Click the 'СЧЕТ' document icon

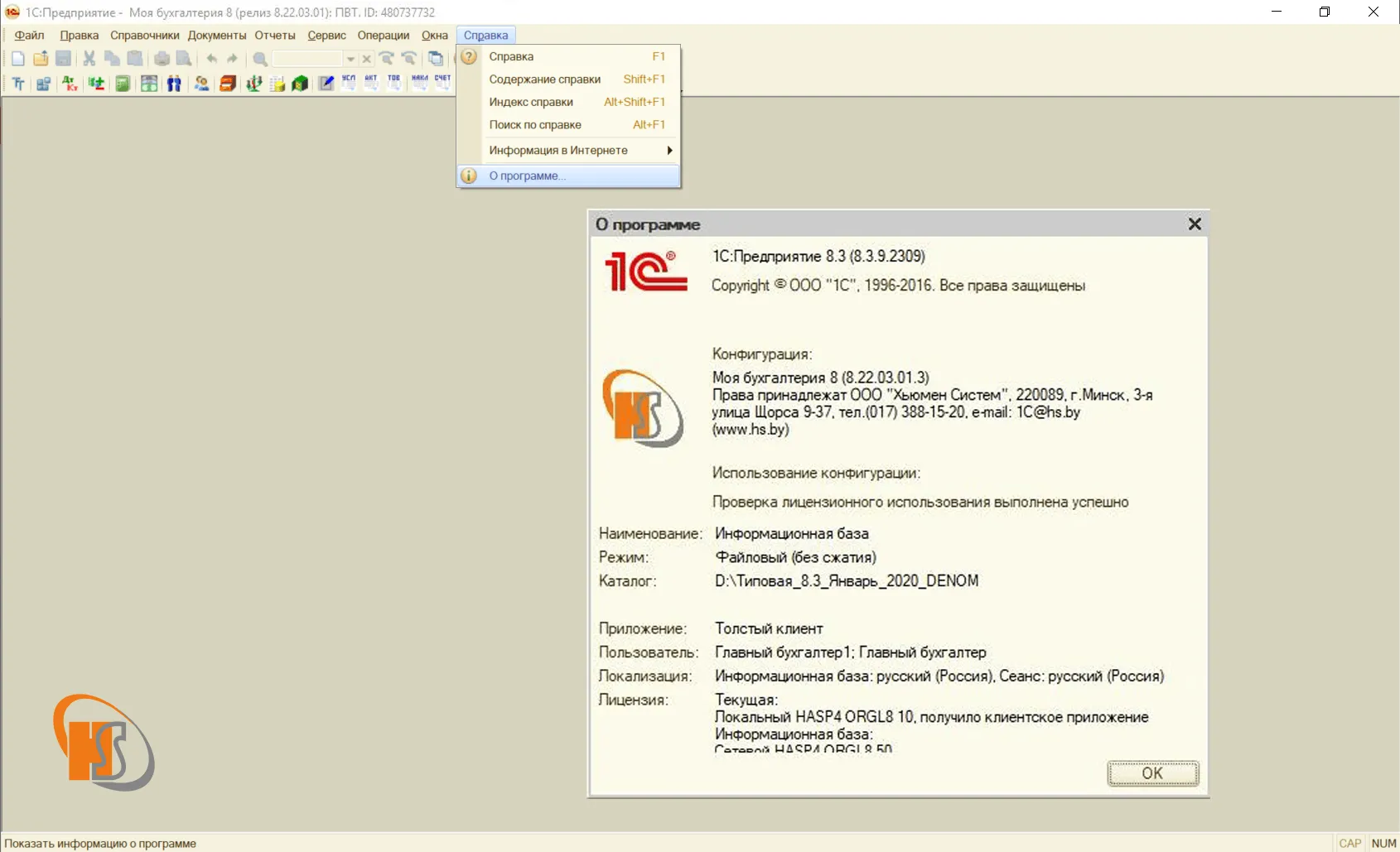(442, 83)
